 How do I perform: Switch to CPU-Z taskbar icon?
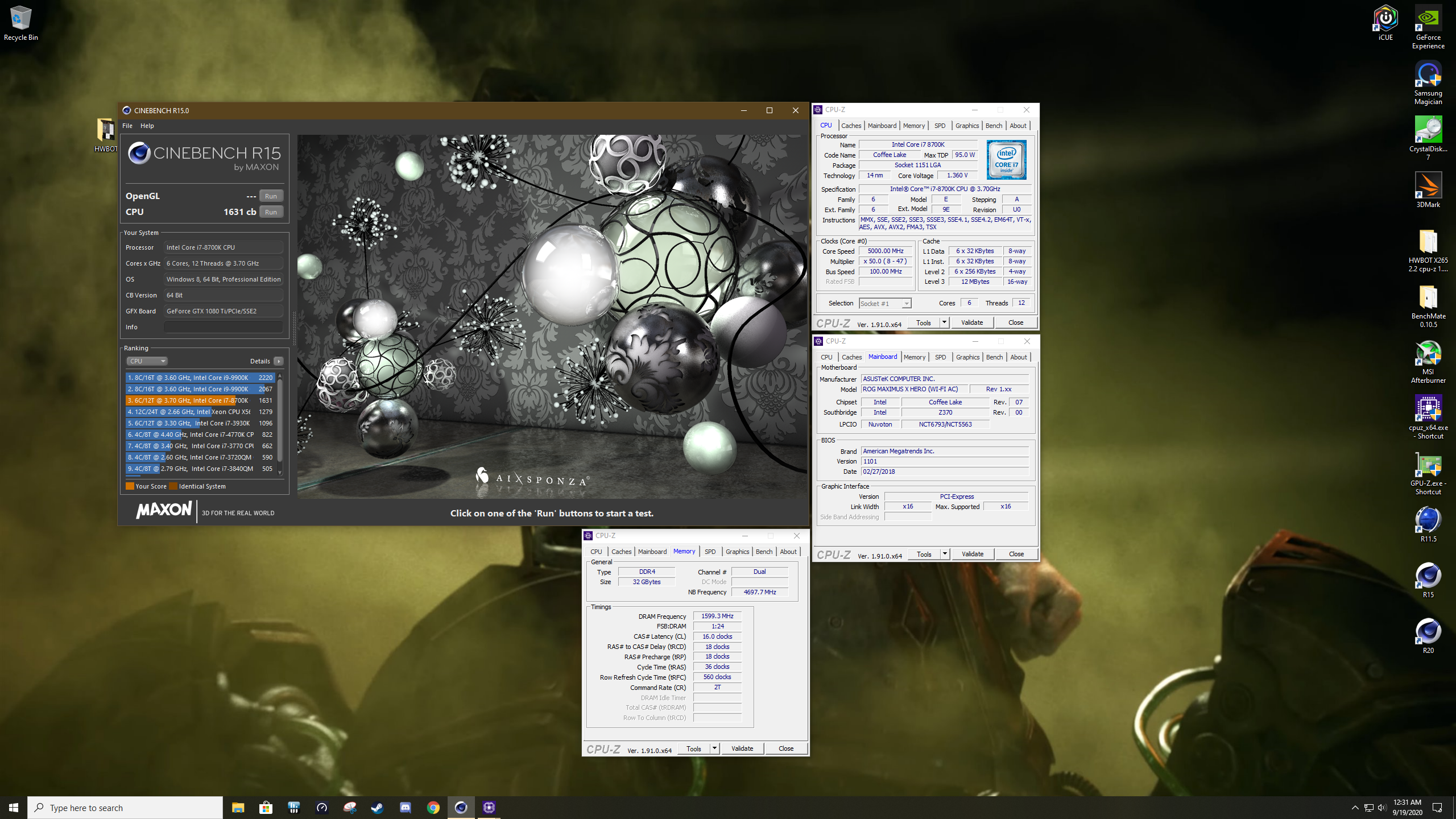[489, 808]
